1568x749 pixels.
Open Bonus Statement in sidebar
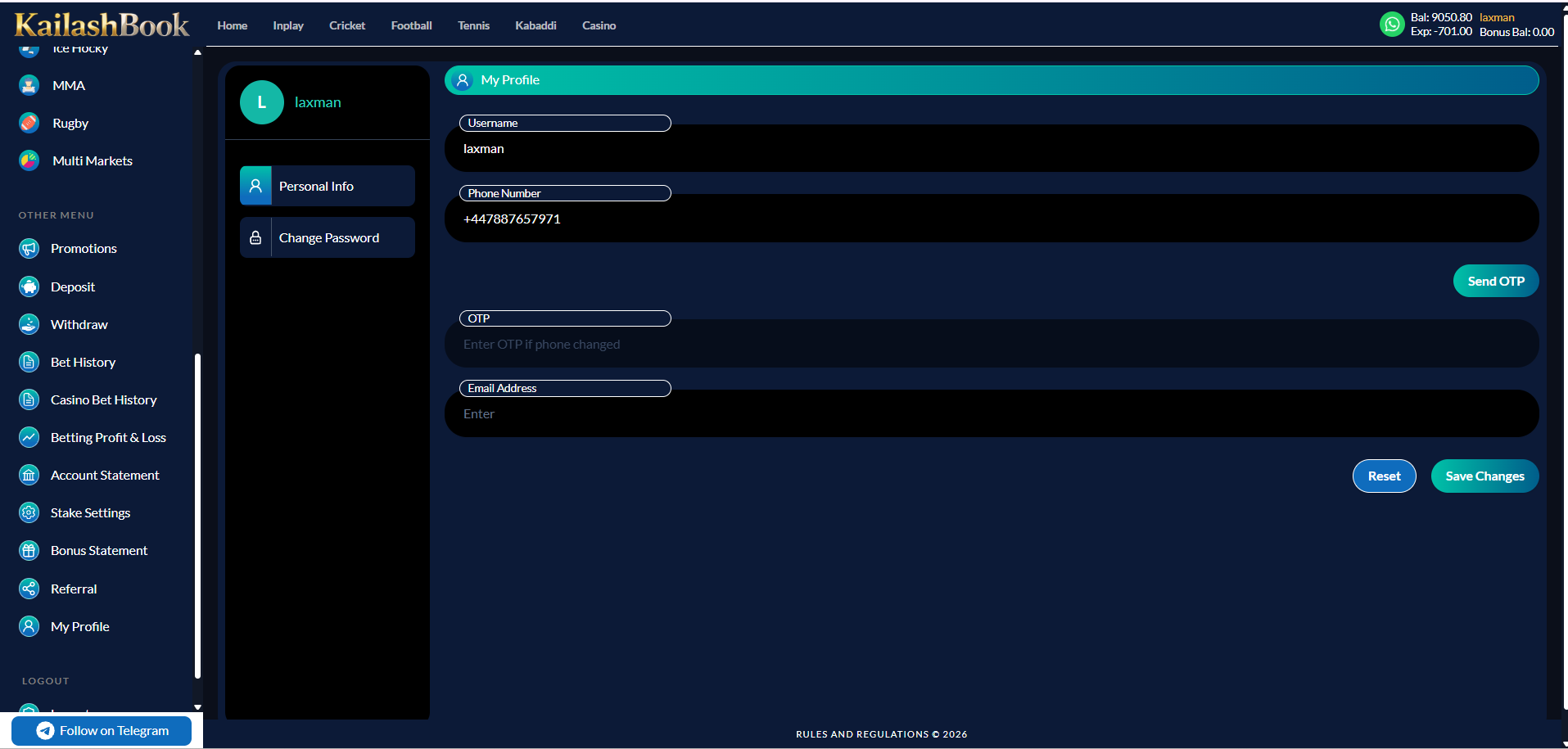(x=99, y=550)
